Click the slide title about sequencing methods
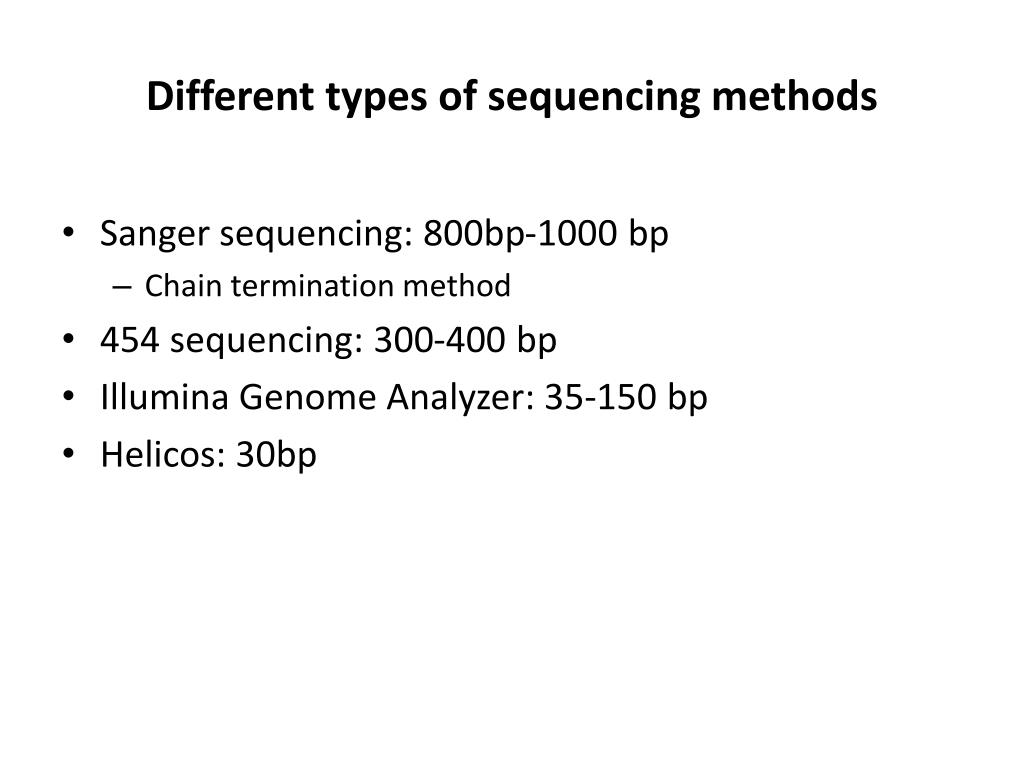1024x768 pixels. [511, 97]
